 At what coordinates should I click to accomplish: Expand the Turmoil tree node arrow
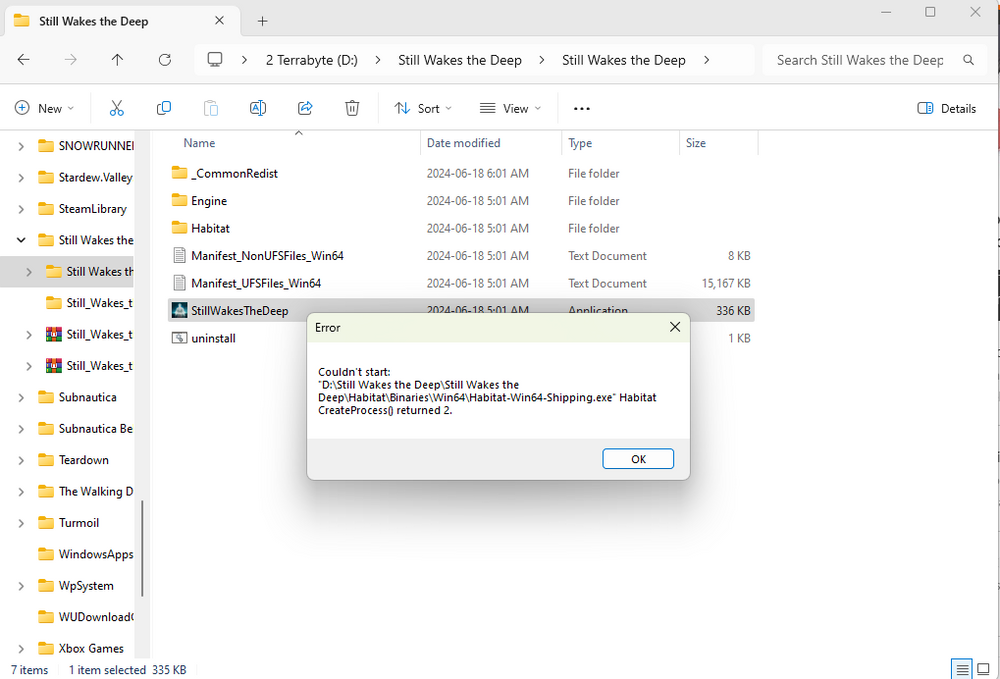pyautogui.click(x=21, y=523)
